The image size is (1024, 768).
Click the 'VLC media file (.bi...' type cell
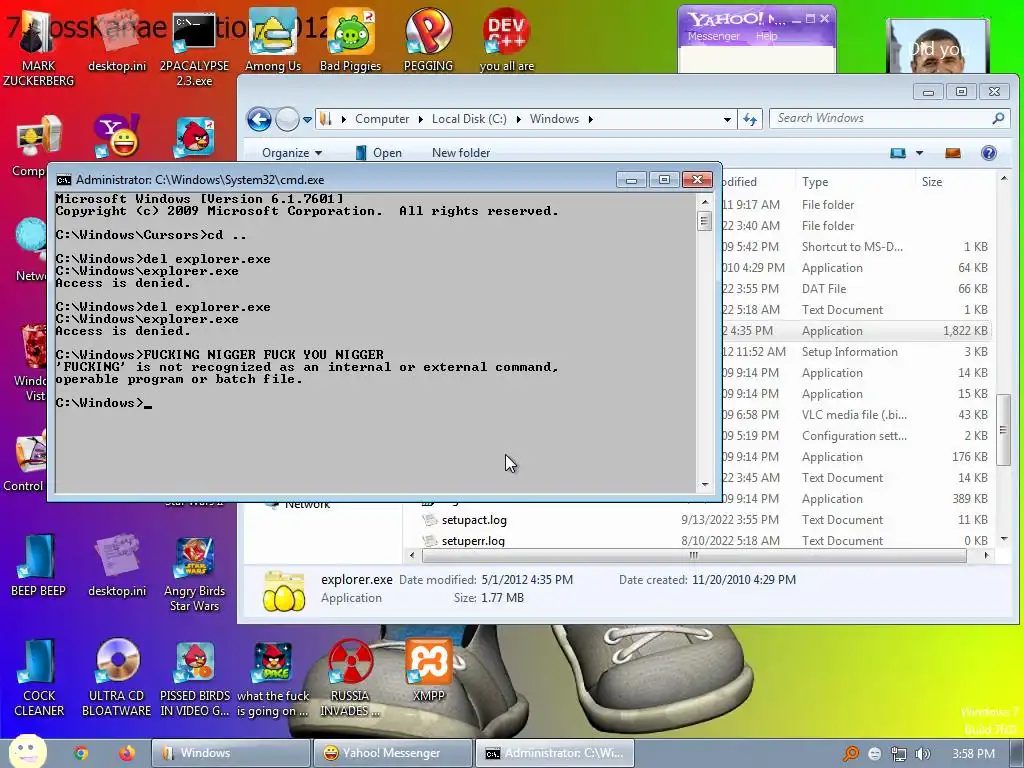tap(854, 415)
